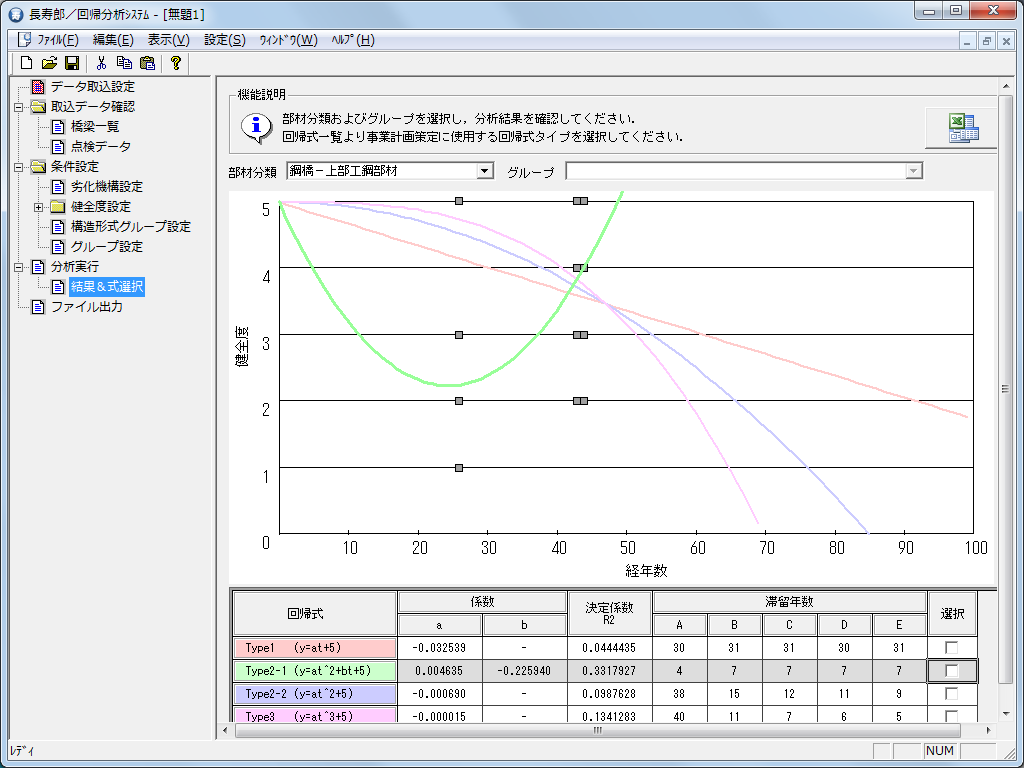Click the Paste clipboard toolbar icon
The image size is (1024, 768).
tap(147, 63)
